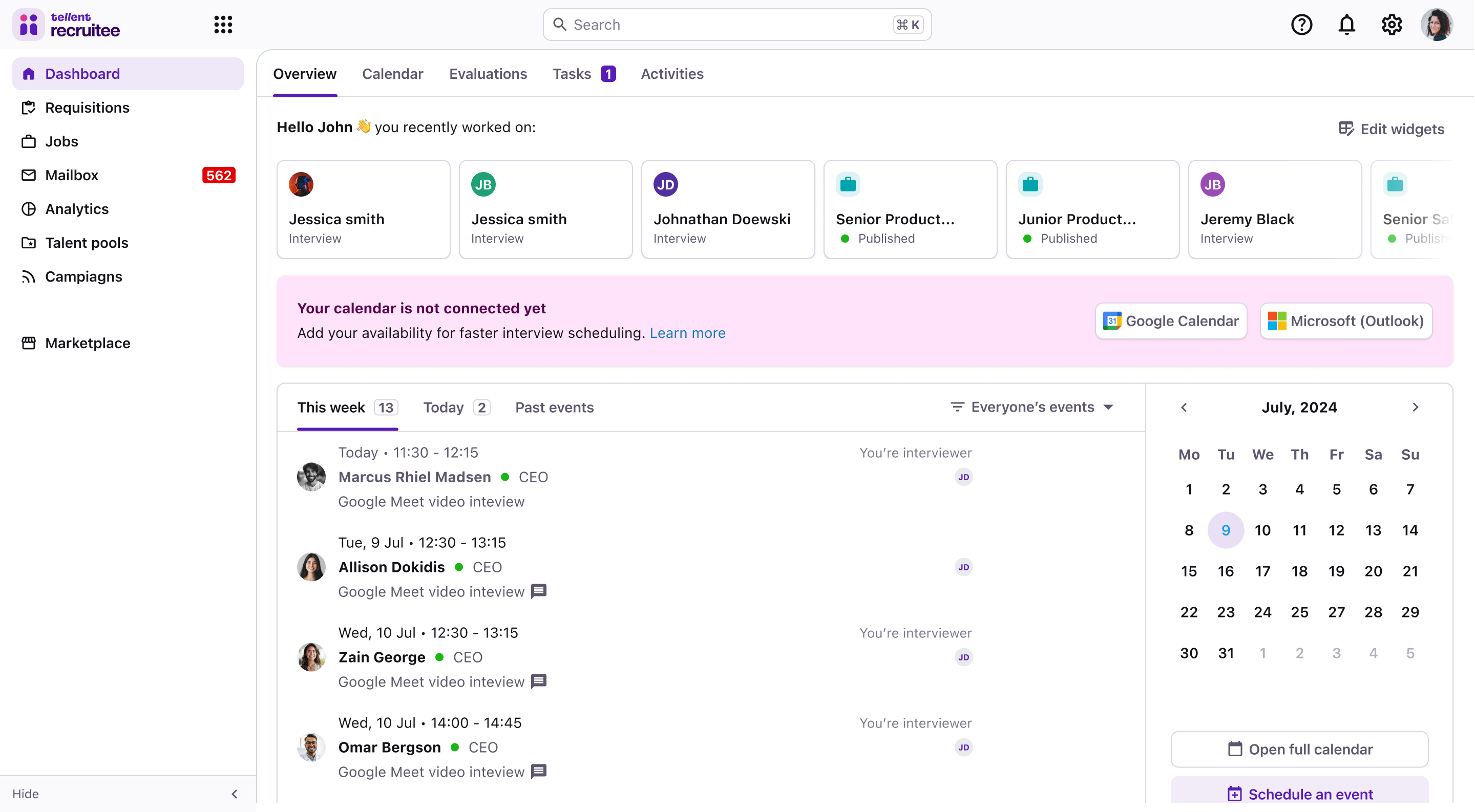Image resolution: width=1475 pixels, height=812 pixels.
Task: Click the Hide sidebar label
Action: coord(25,794)
